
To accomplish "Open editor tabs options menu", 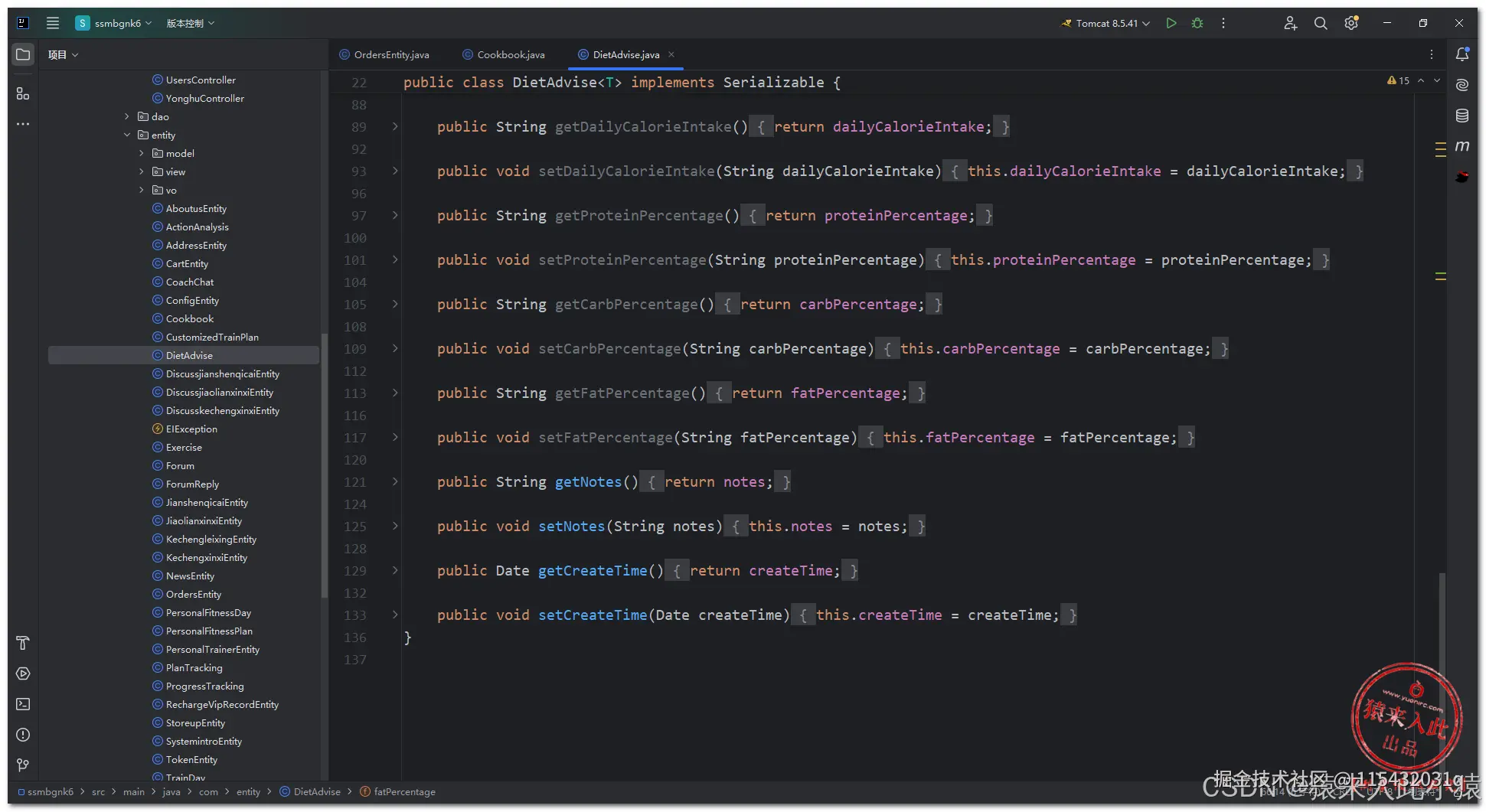I will pyautogui.click(x=1432, y=54).
